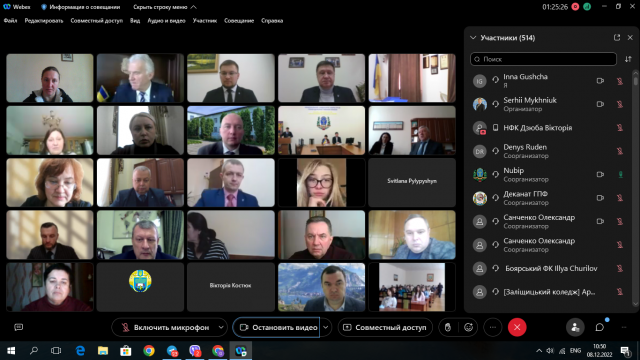Click the Поиск participant search field
Image resolution: width=640 pixels, height=360 pixels.
click(543, 59)
